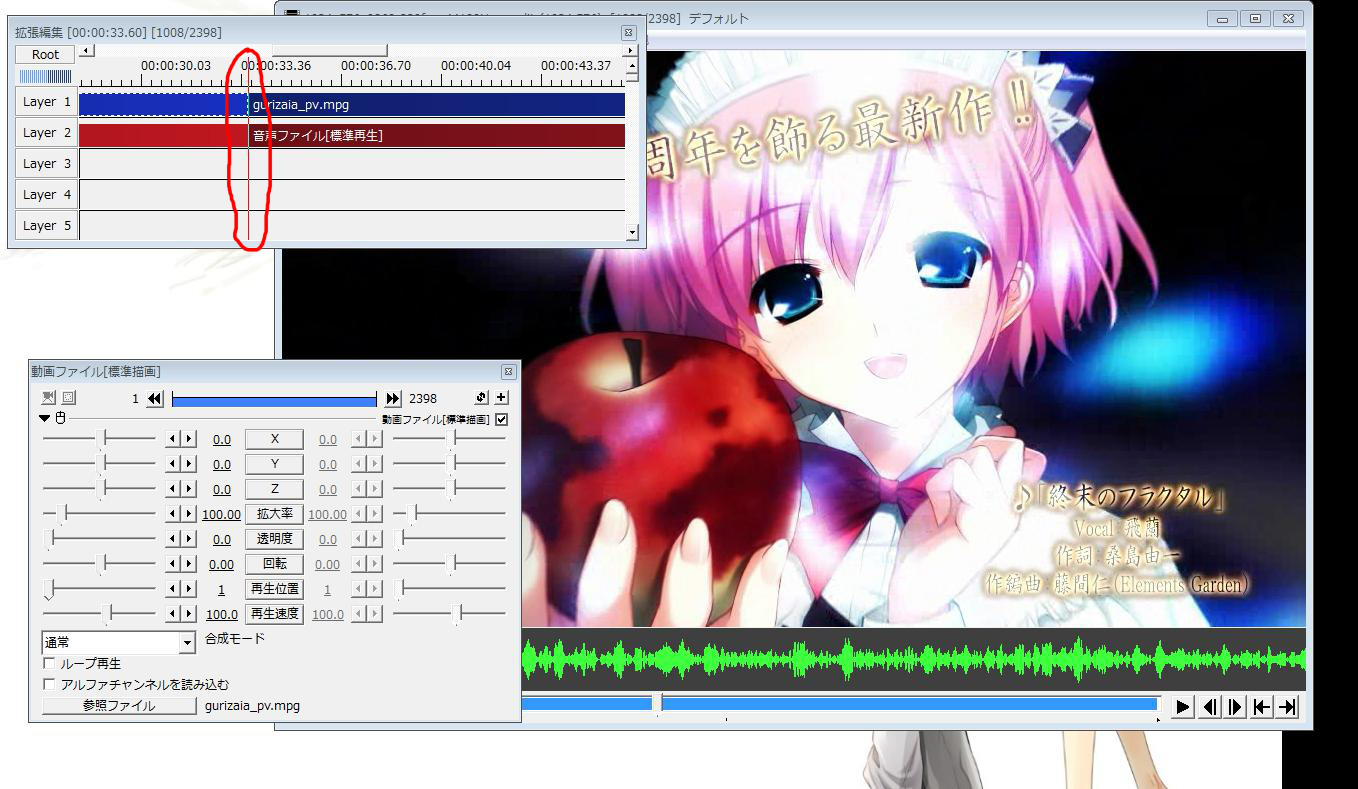Increase 拡大率 start value with its right arrow
This screenshot has height=789, width=1358.
188,514
